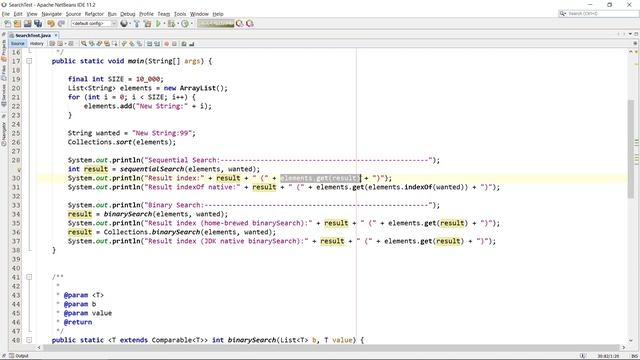Screen dimensions: 640x360
Task: Click the vertical editor scrollbar
Action: pos(631,149)
